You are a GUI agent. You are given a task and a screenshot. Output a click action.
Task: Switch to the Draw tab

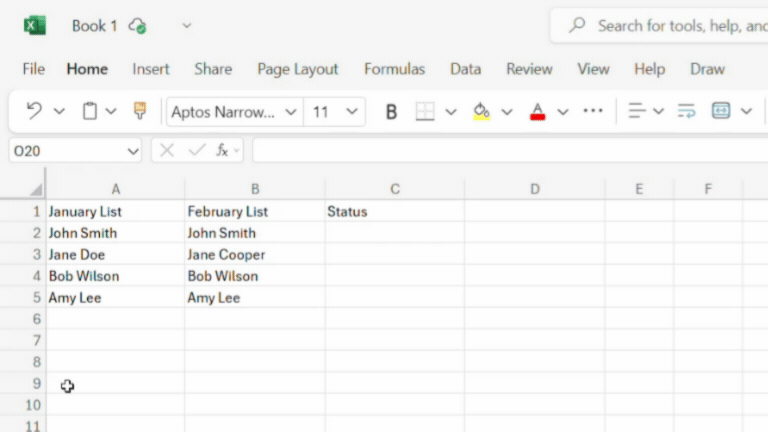click(x=707, y=69)
